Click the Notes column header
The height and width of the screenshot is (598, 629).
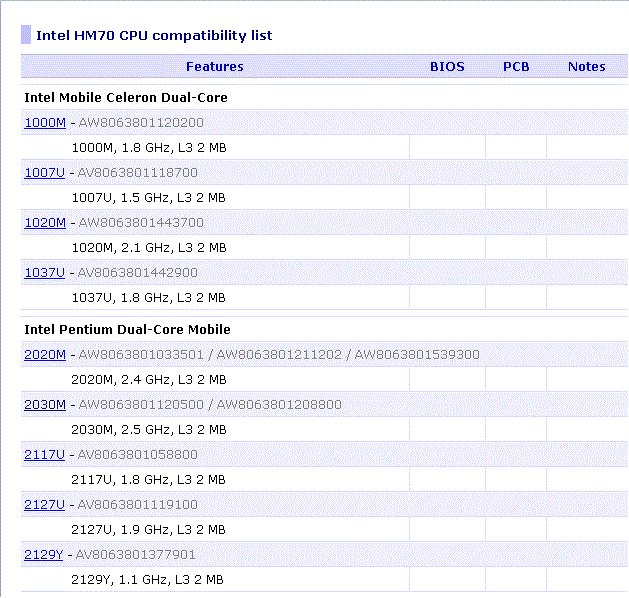586,67
